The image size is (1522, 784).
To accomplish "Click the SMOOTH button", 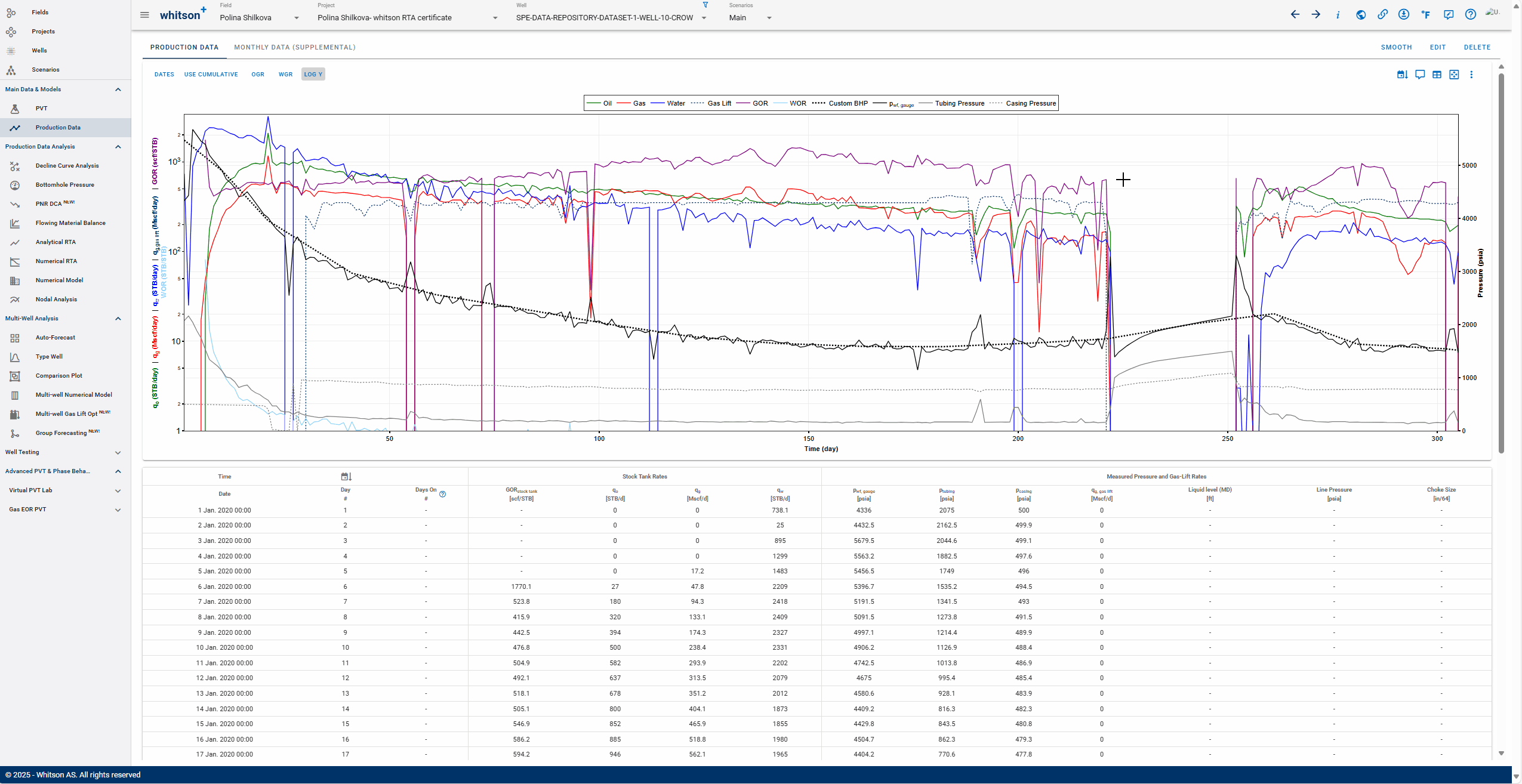I will [1396, 47].
